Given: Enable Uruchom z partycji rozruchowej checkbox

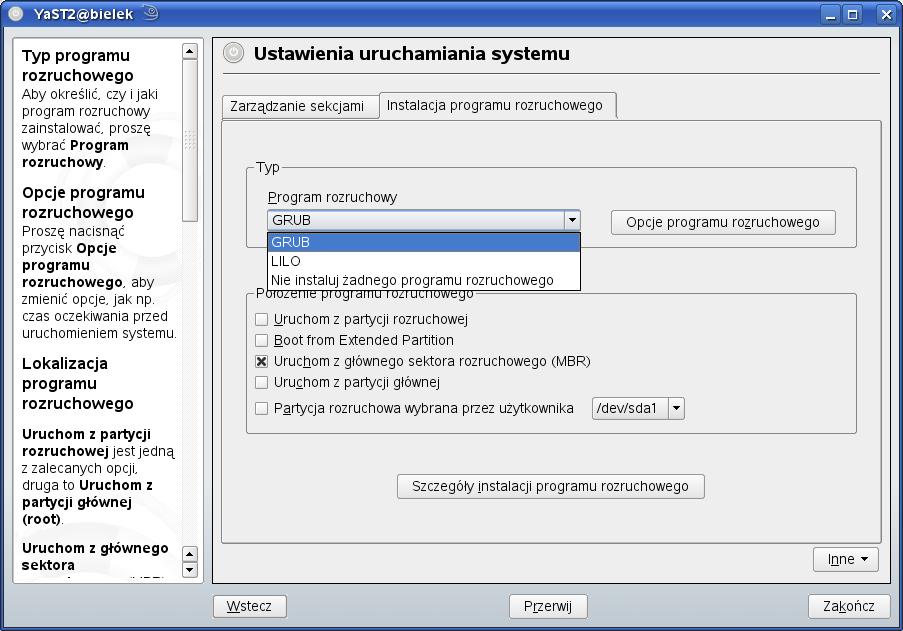Looking at the screenshot, I should pyautogui.click(x=261, y=319).
